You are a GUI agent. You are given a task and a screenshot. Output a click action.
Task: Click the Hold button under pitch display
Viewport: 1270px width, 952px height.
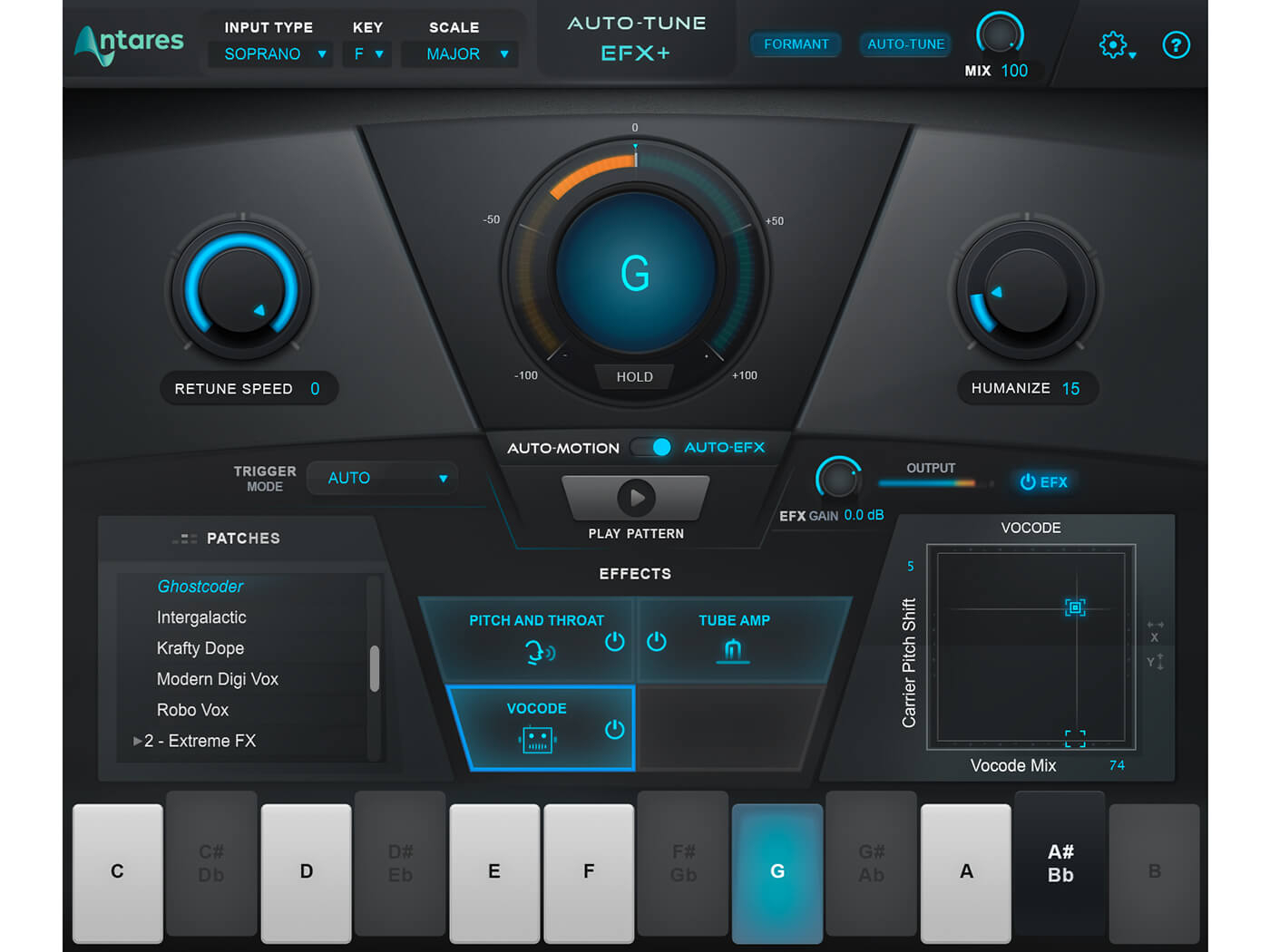pyautogui.click(x=634, y=376)
